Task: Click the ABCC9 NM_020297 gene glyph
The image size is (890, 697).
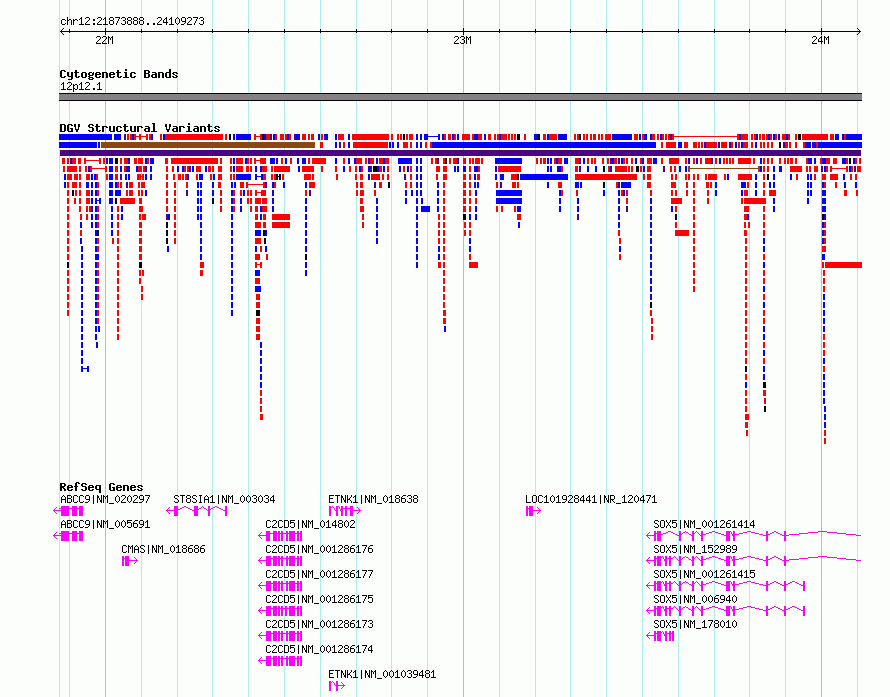Action: (68, 511)
